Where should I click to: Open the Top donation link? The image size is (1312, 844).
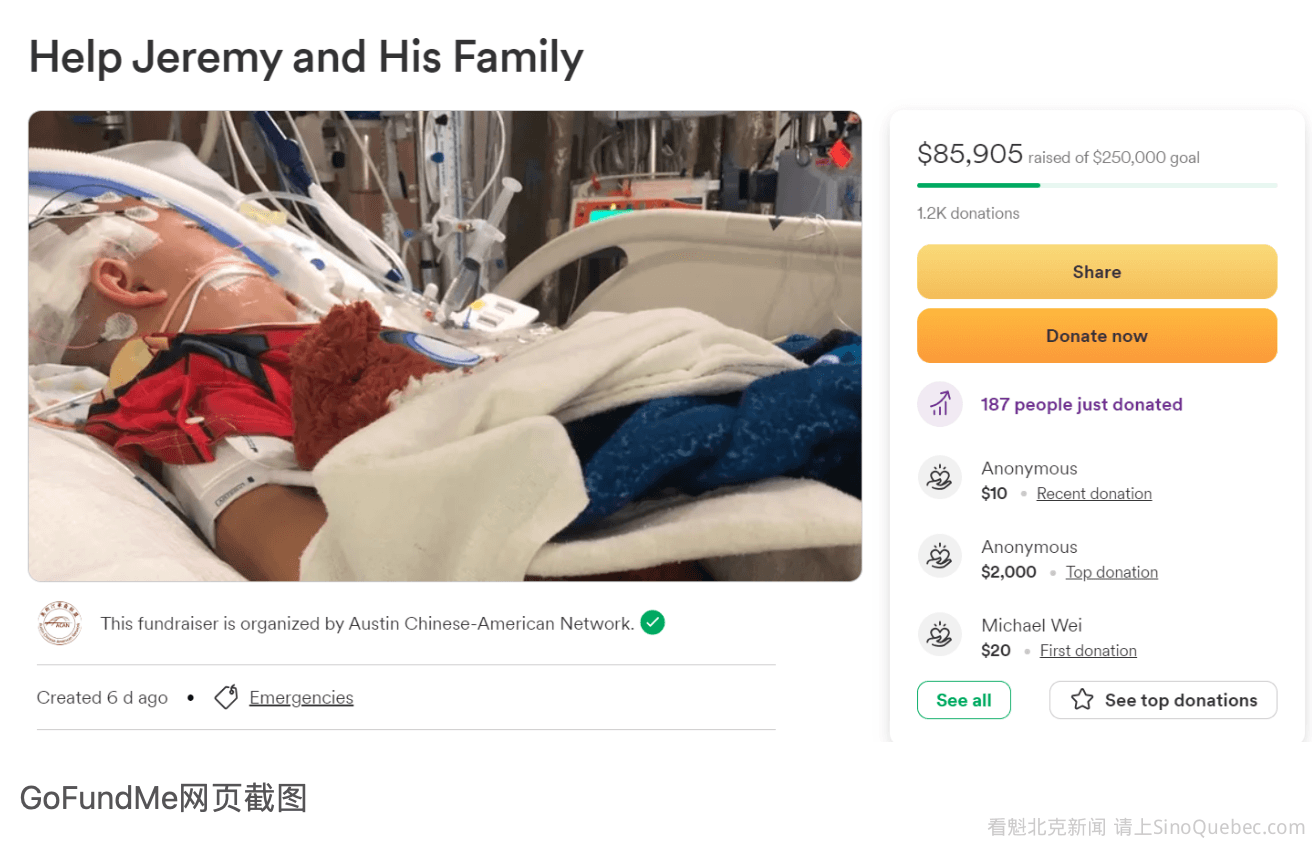(1111, 572)
